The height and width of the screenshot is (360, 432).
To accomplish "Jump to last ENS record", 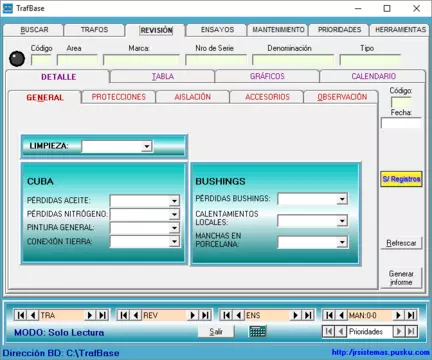I will pyautogui.click(x=308, y=315).
